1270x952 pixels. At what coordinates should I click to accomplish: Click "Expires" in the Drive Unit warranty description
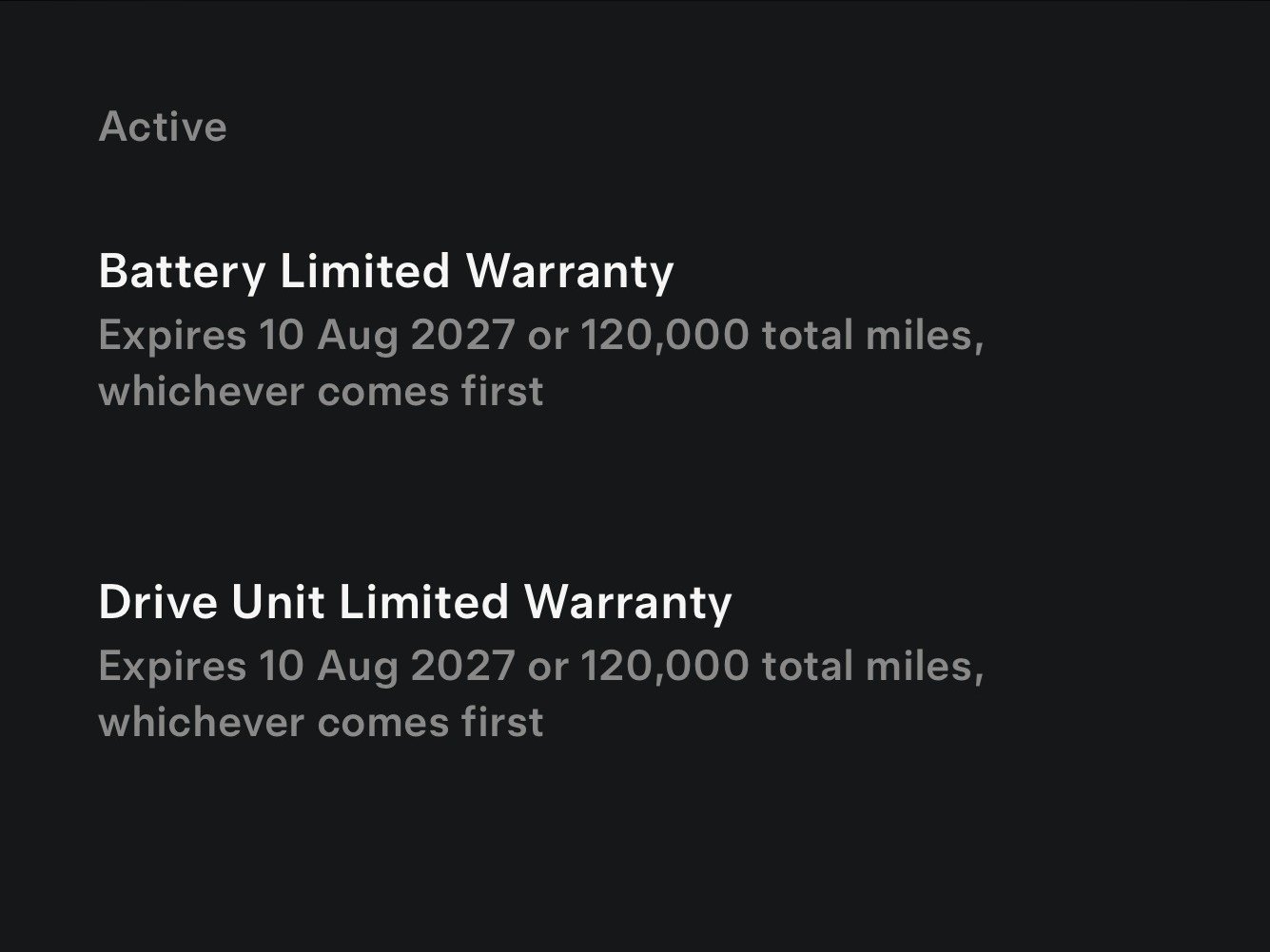coord(172,666)
